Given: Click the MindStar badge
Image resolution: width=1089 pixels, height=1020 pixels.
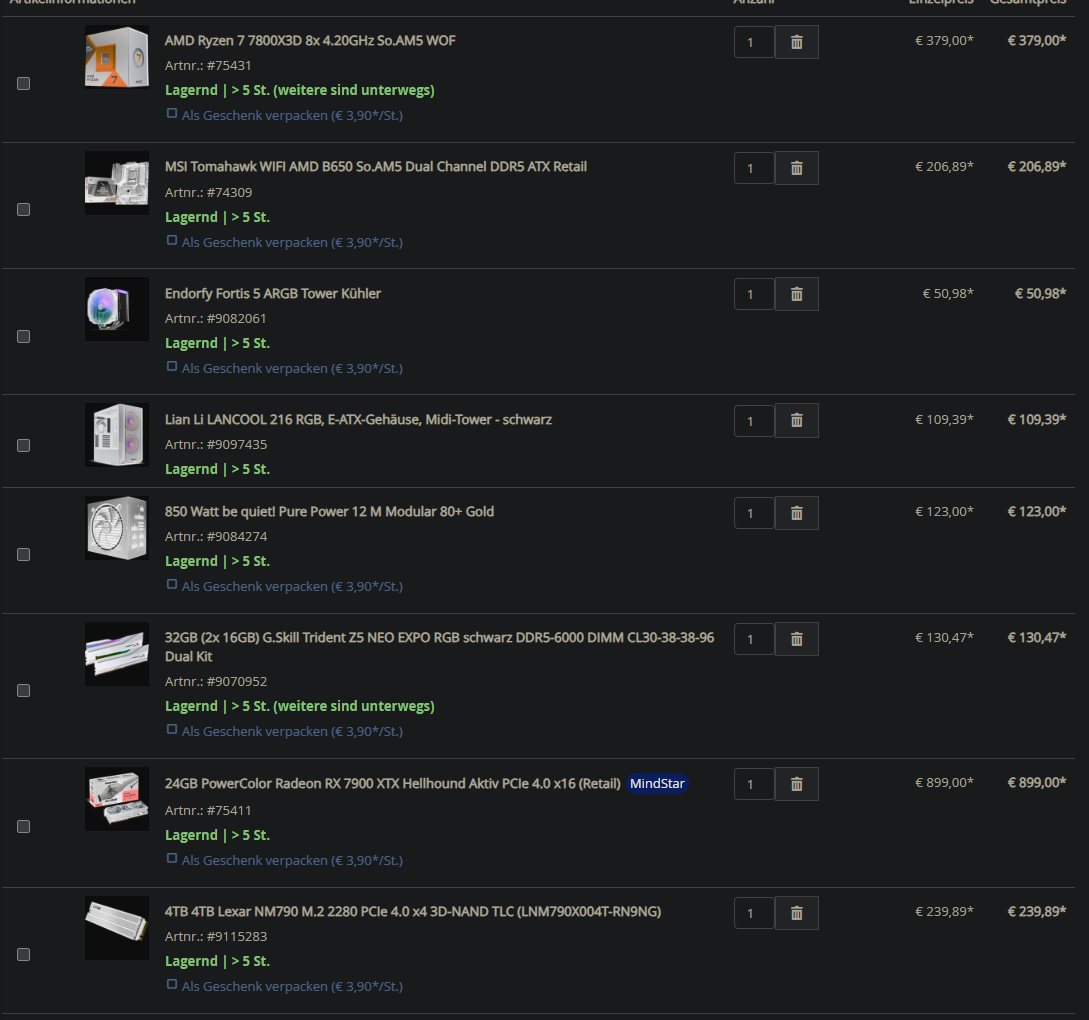Looking at the screenshot, I should tap(657, 784).
